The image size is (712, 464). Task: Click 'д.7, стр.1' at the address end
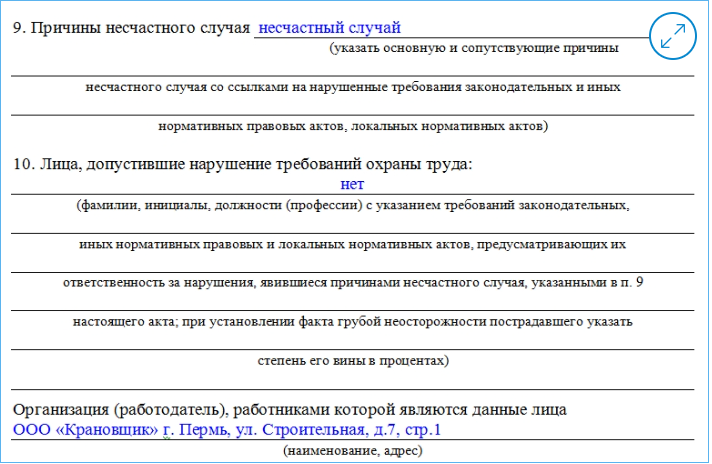404,431
